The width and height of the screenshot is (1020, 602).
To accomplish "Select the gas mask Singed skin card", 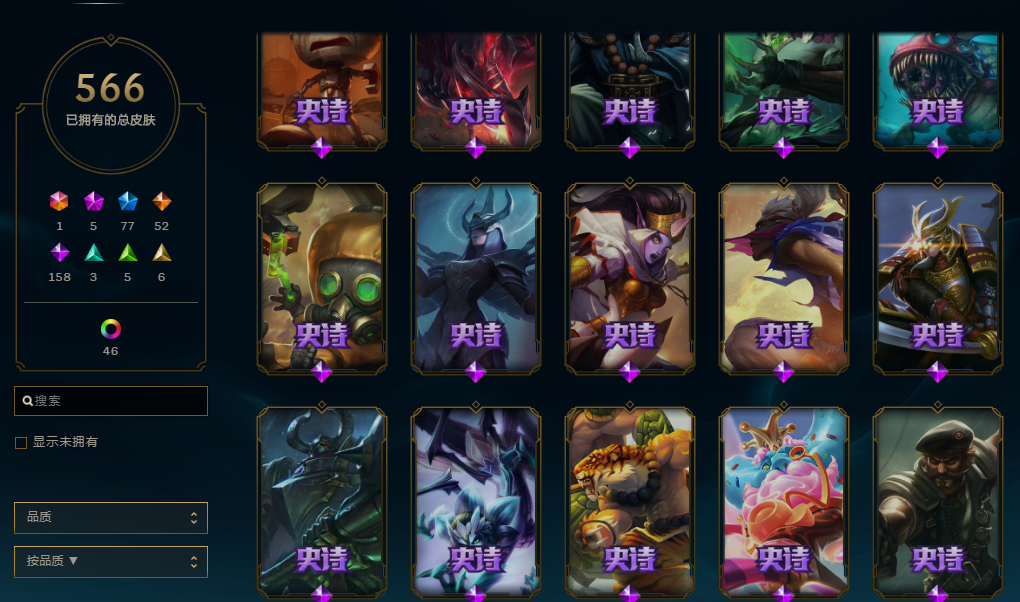I will coord(322,279).
